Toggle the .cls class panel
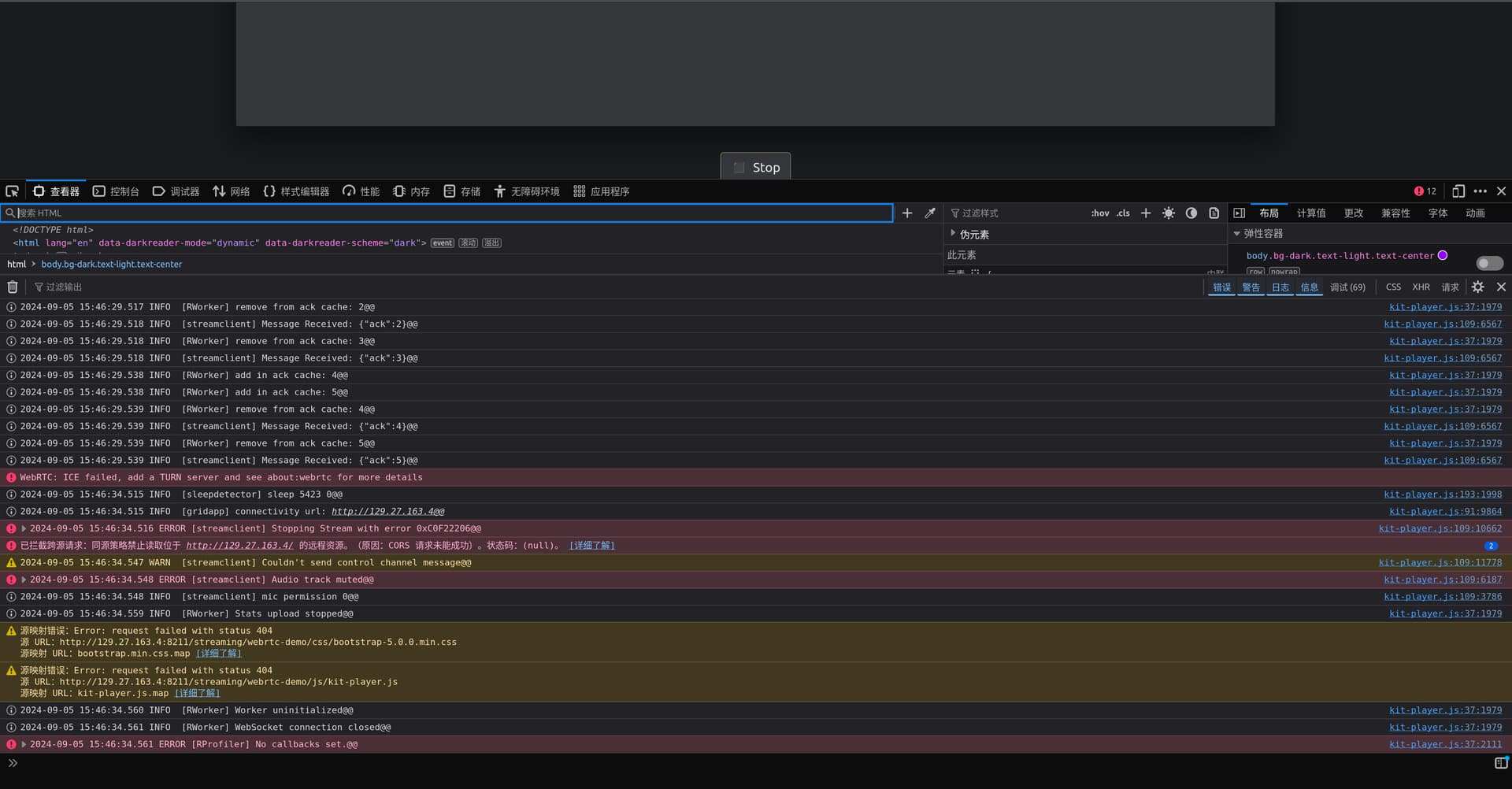This screenshot has width=1512, height=789. pyautogui.click(x=1123, y=213)
